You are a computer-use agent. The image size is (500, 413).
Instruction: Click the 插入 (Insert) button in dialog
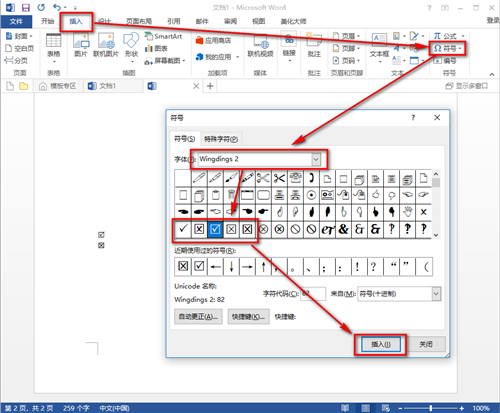click(381, 344)
